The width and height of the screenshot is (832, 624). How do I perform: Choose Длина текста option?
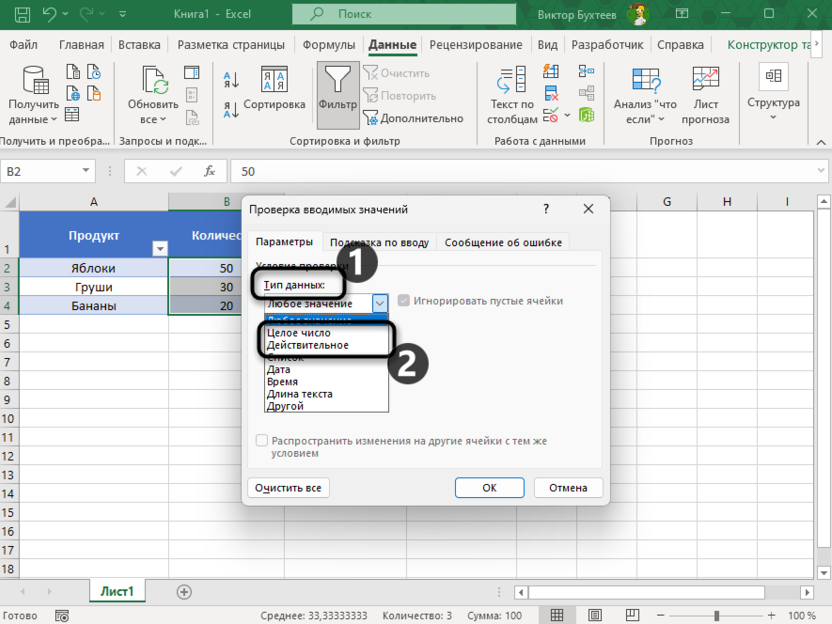click(327, 394)
